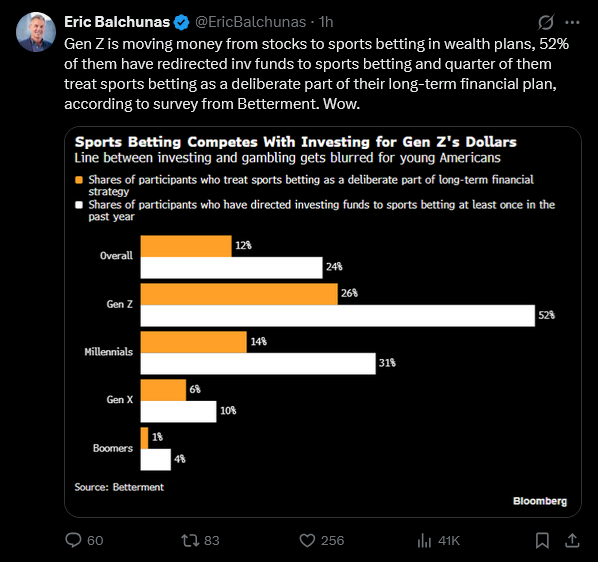Click the Gen Z 52% white bar
598x562 pixels.
[x=338, y=316]
